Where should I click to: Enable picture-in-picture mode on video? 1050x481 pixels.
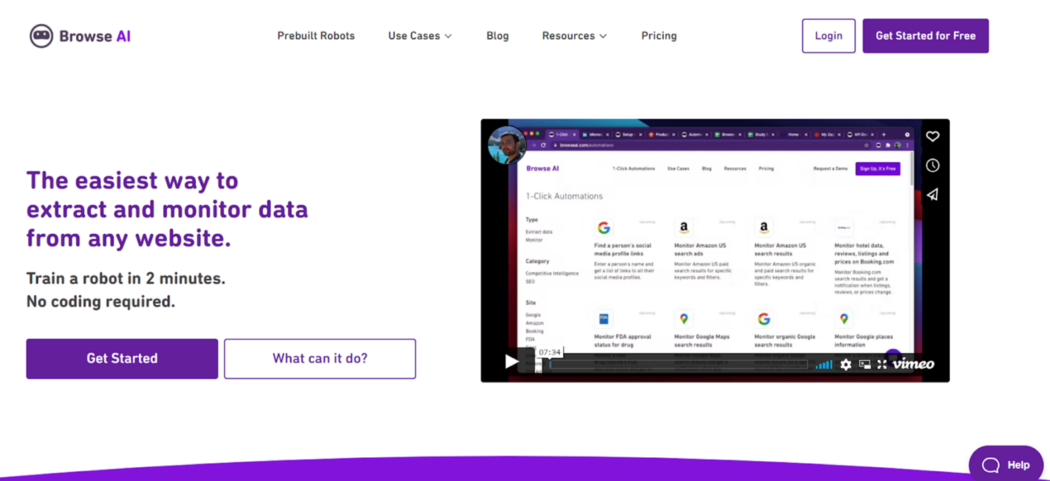pos(865,364)
